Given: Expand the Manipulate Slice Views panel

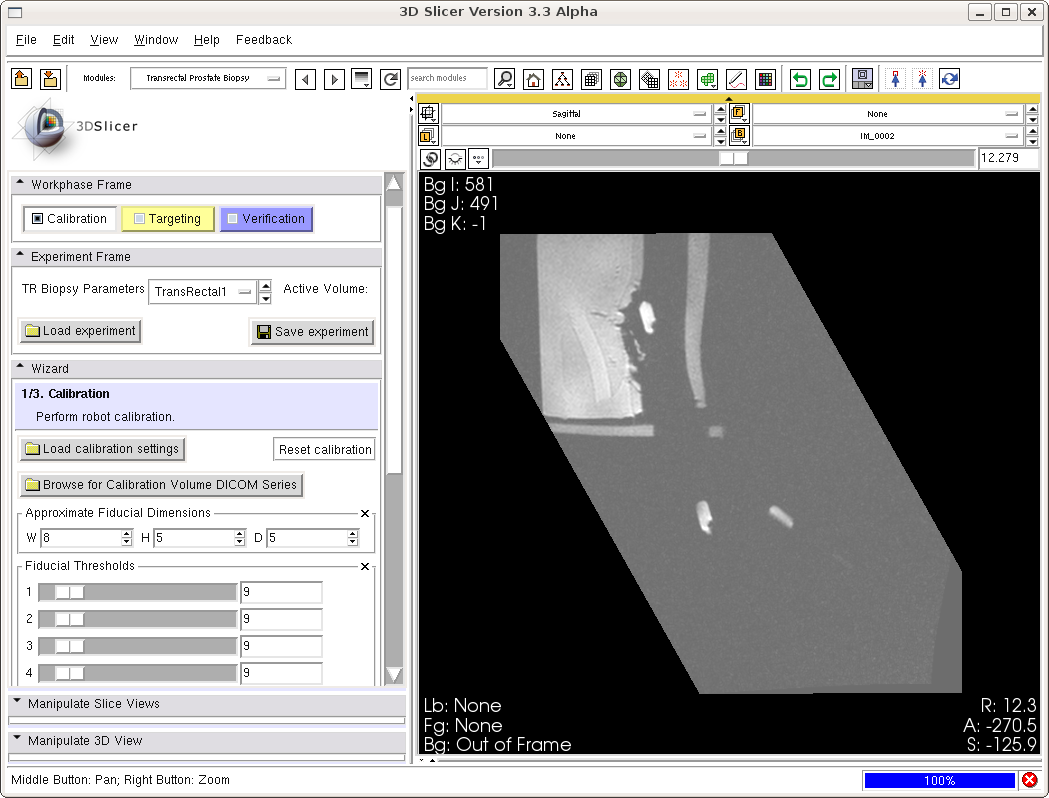Looking at the screenshot, I should click(93, 704).
